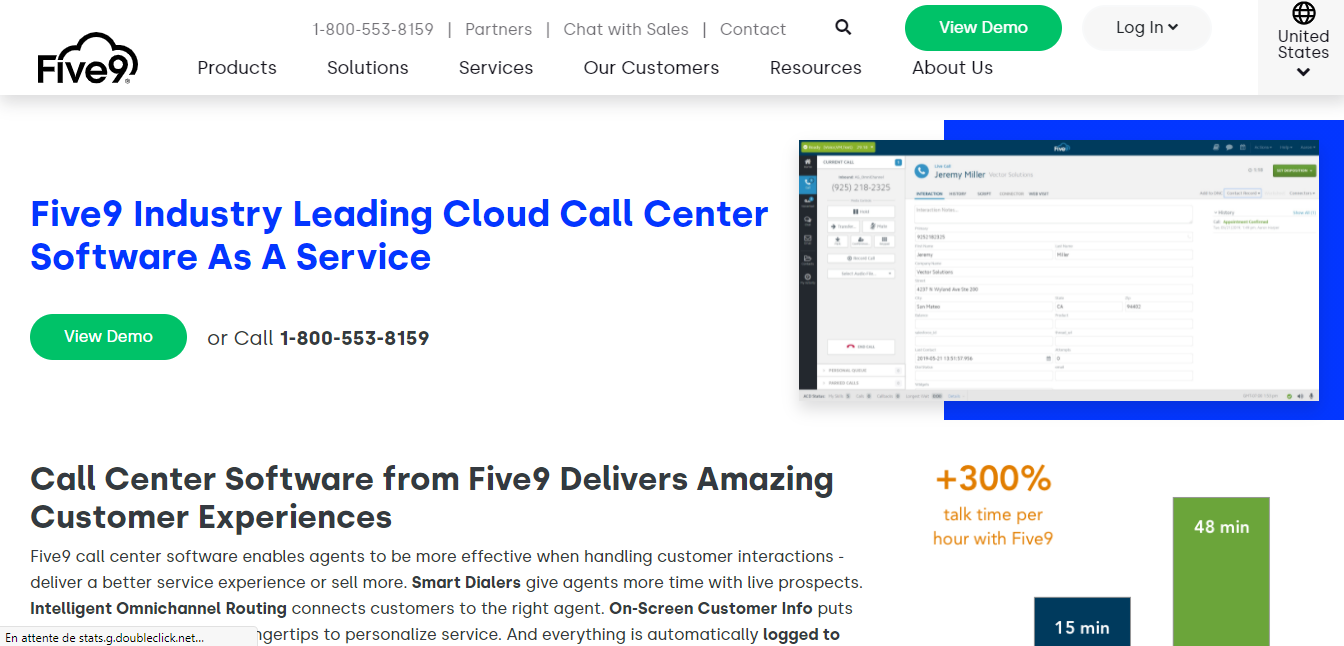Click the Contact link
1344x646 pixels.
coord(753,29)
